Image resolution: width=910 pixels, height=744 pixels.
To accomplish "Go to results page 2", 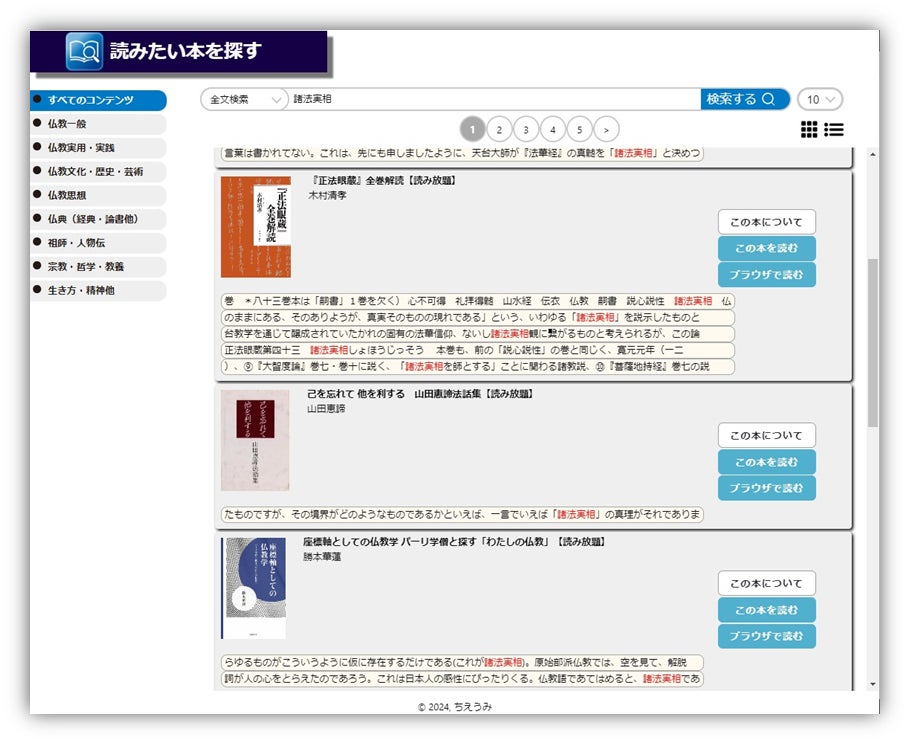I will (x=499, y=129).
